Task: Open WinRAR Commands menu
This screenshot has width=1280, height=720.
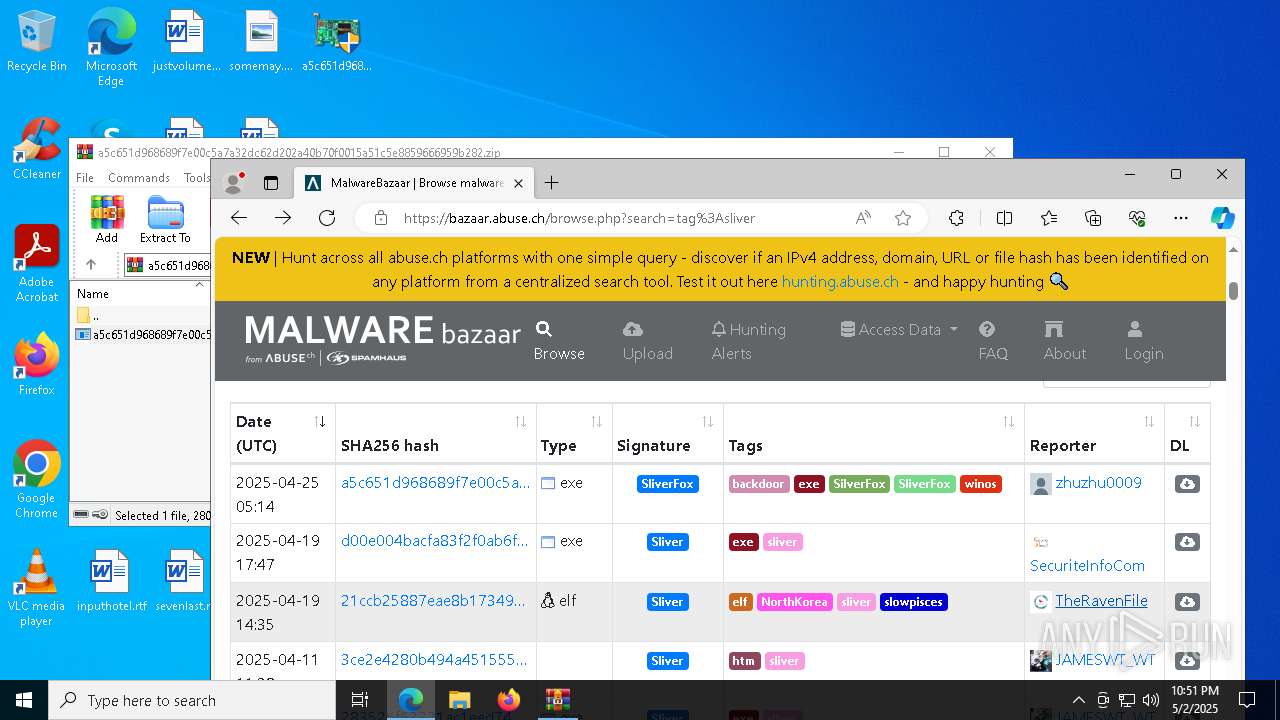Action: 139,177
